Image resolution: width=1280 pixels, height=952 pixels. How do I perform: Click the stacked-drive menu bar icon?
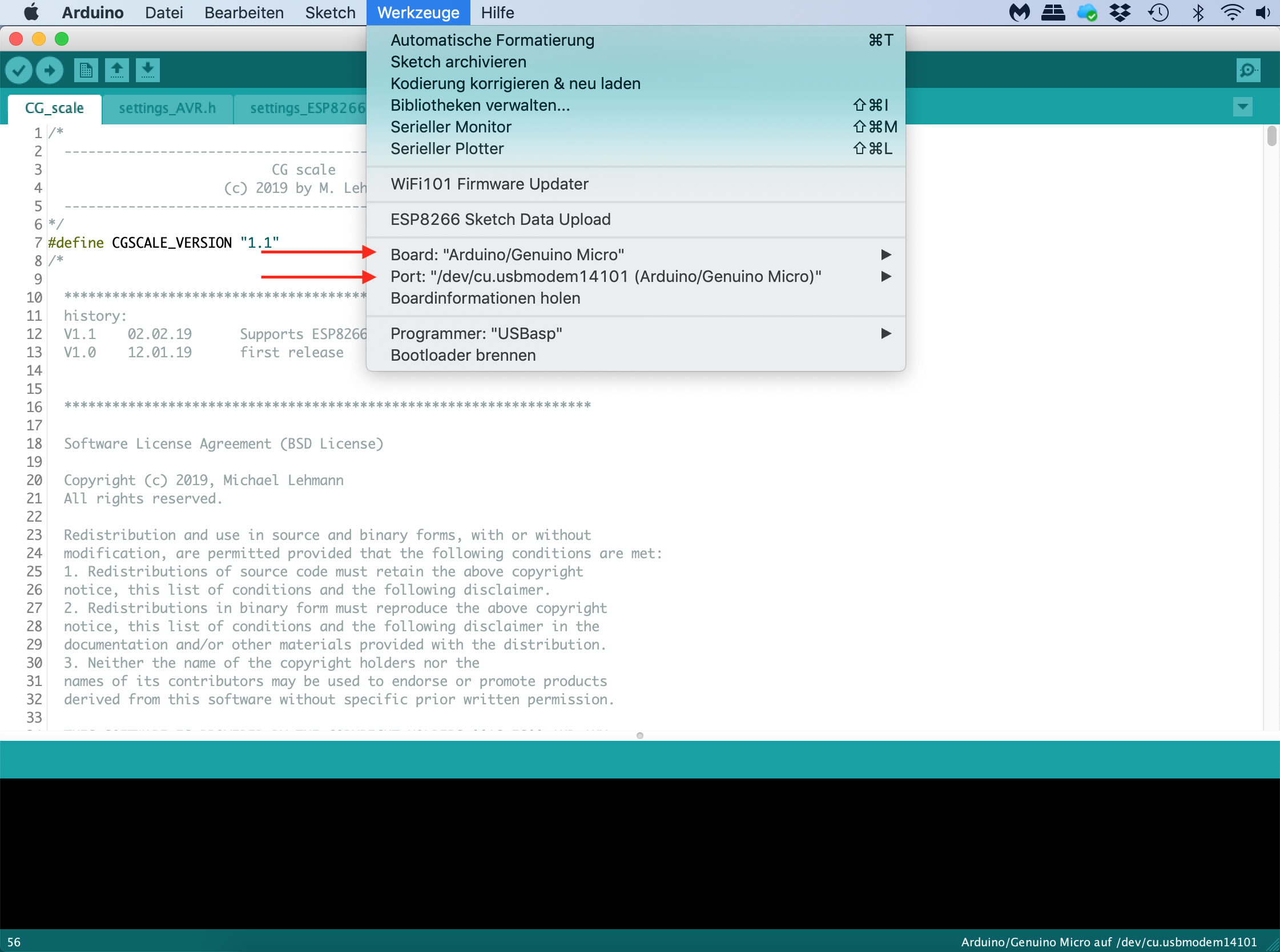click(x=1053, y=12)
